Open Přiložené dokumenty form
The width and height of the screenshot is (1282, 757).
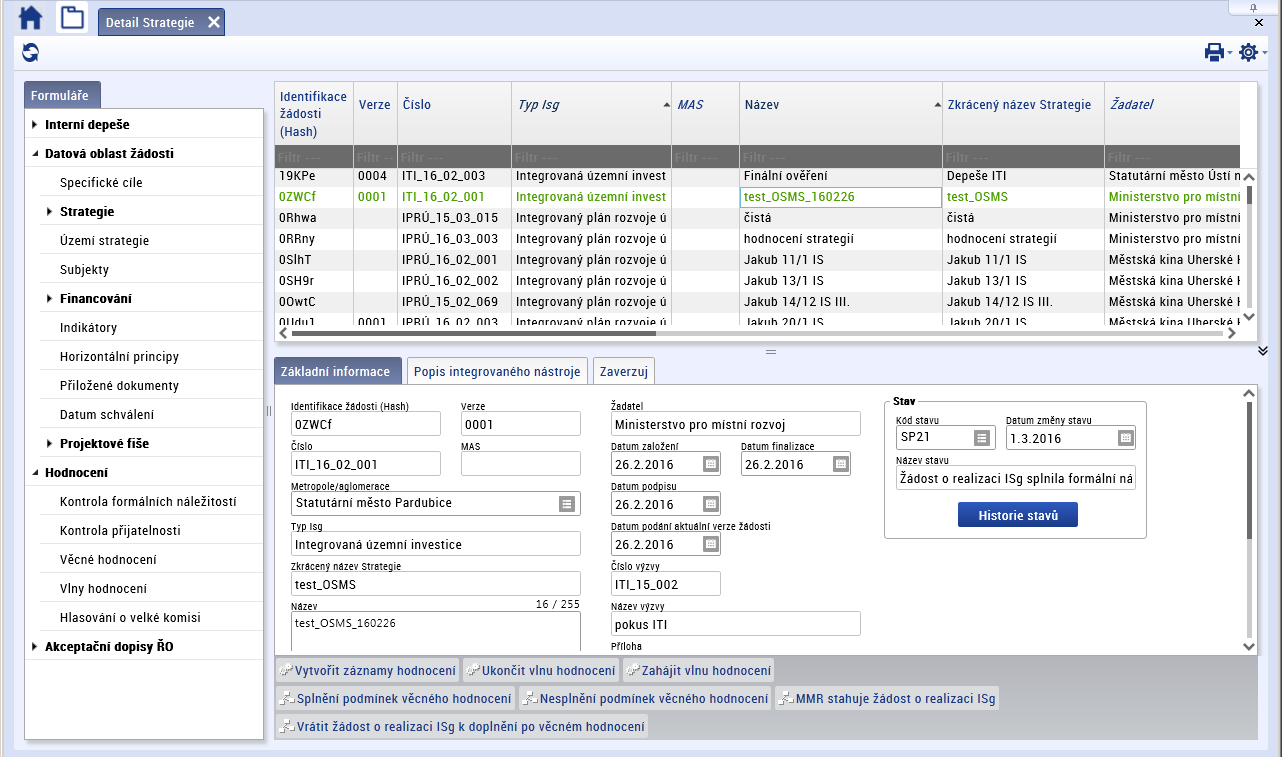pyautogui.click(x=119, y=386)
